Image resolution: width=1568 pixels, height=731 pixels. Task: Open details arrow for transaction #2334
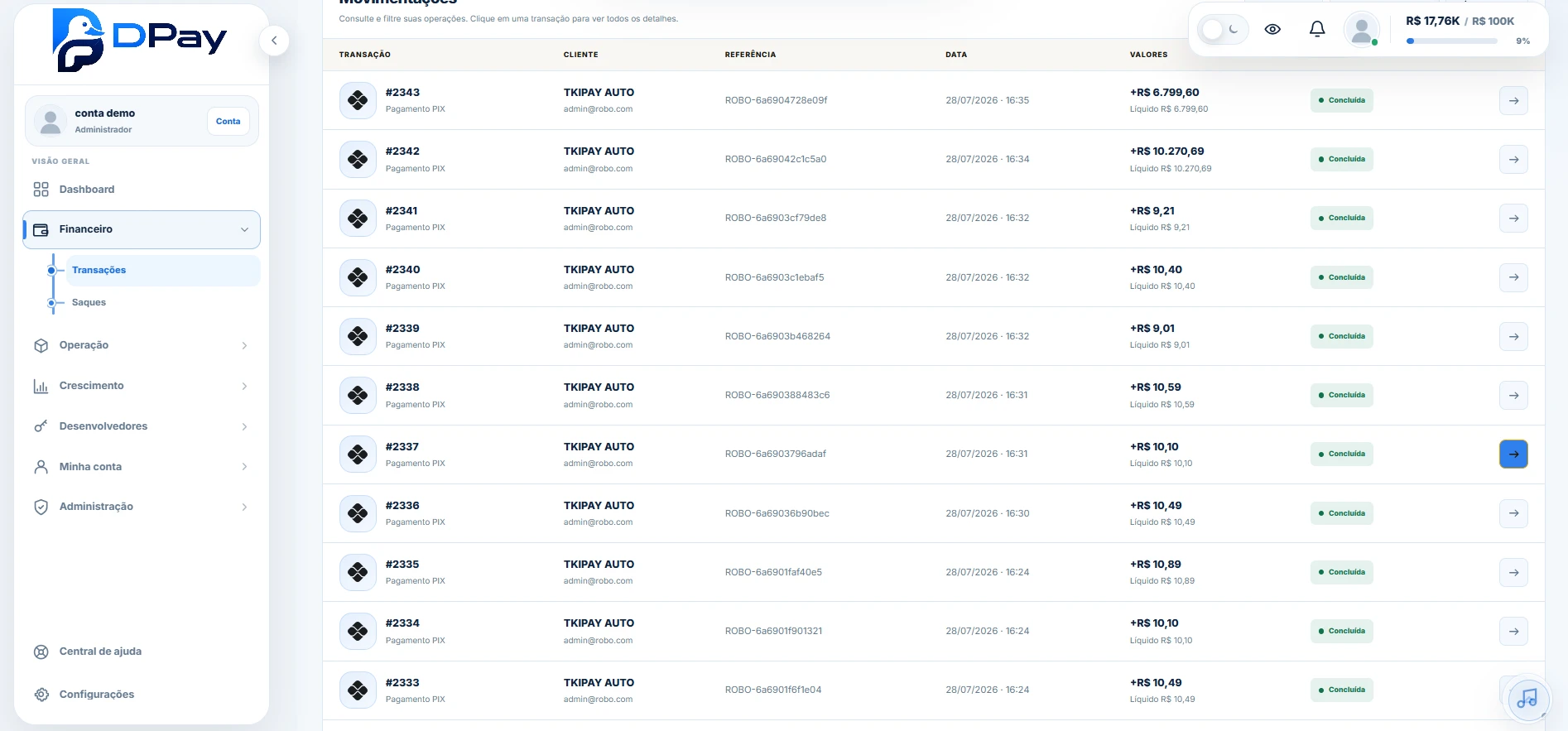point(1513,631)
